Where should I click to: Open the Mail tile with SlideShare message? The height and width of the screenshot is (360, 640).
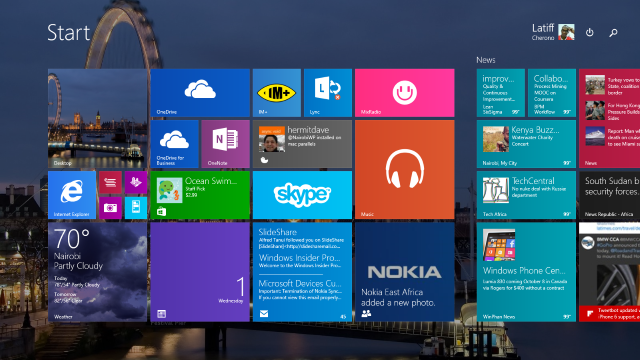302,272
